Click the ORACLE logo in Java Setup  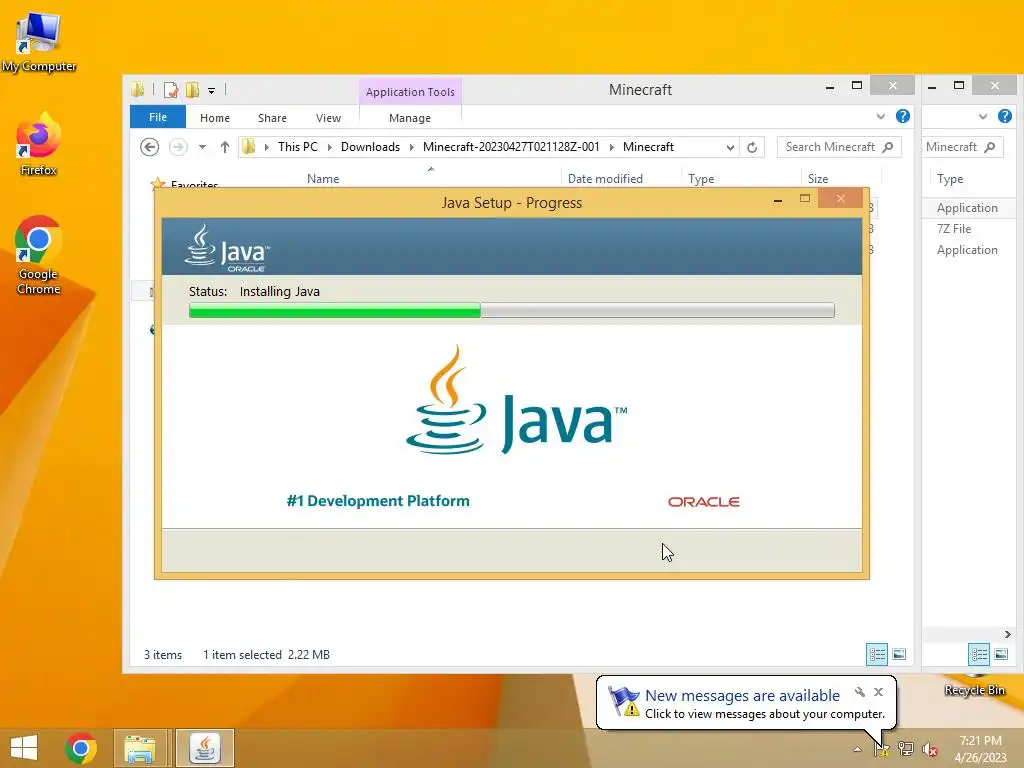[703, 502]
